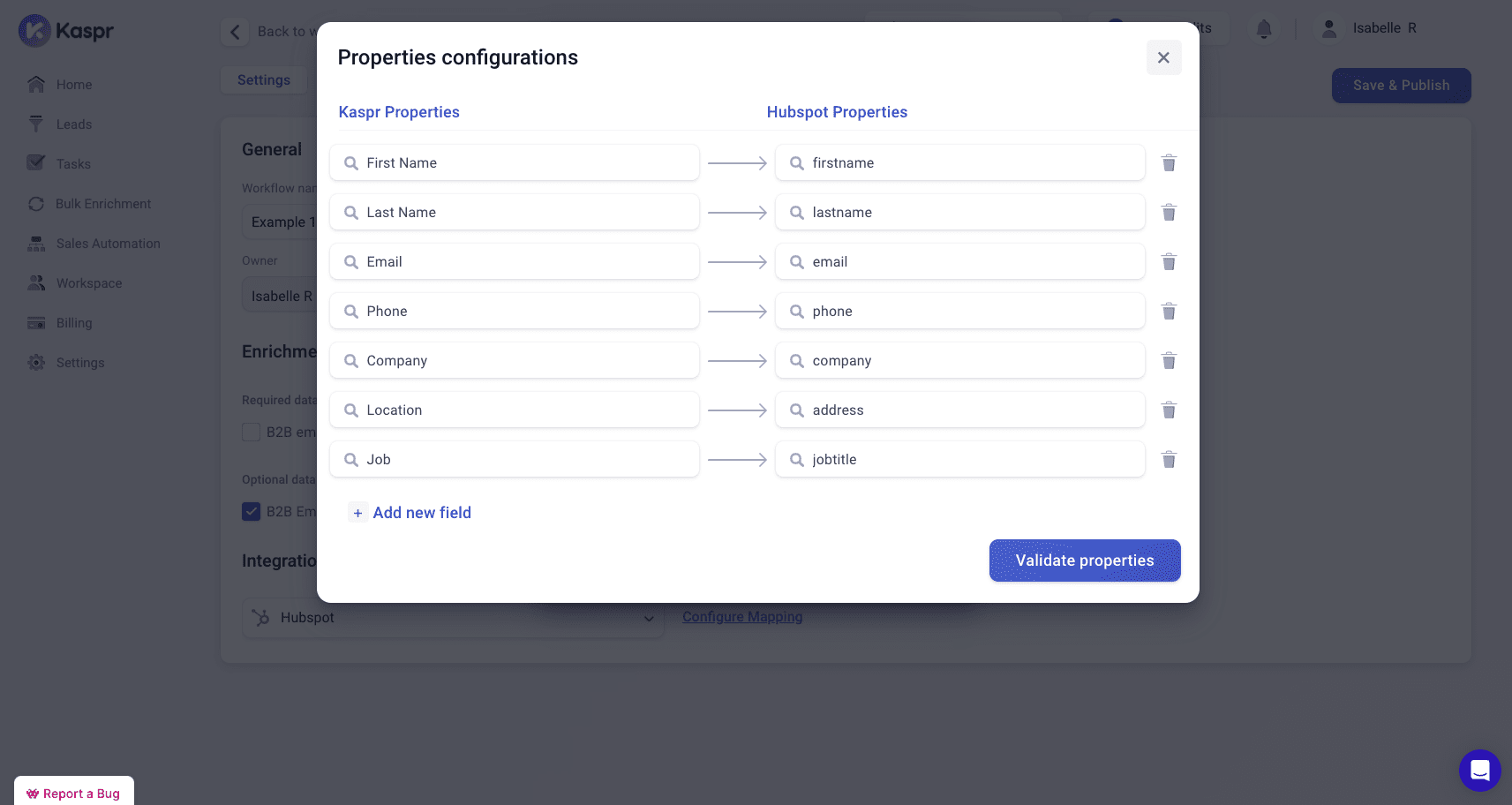
Task: Open the Configure Mapping link
Action: (742, 616)
